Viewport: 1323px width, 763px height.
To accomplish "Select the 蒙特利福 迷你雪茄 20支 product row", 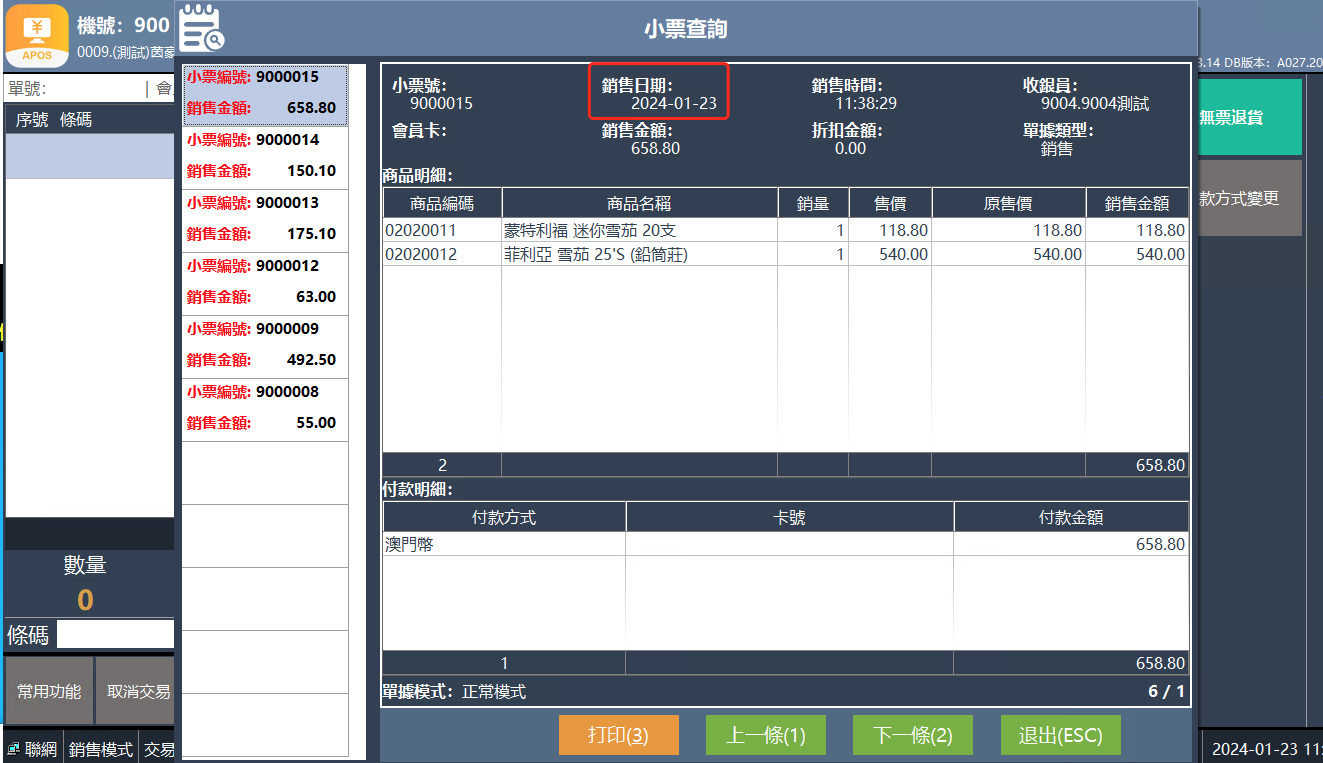I will click(640, 230).
